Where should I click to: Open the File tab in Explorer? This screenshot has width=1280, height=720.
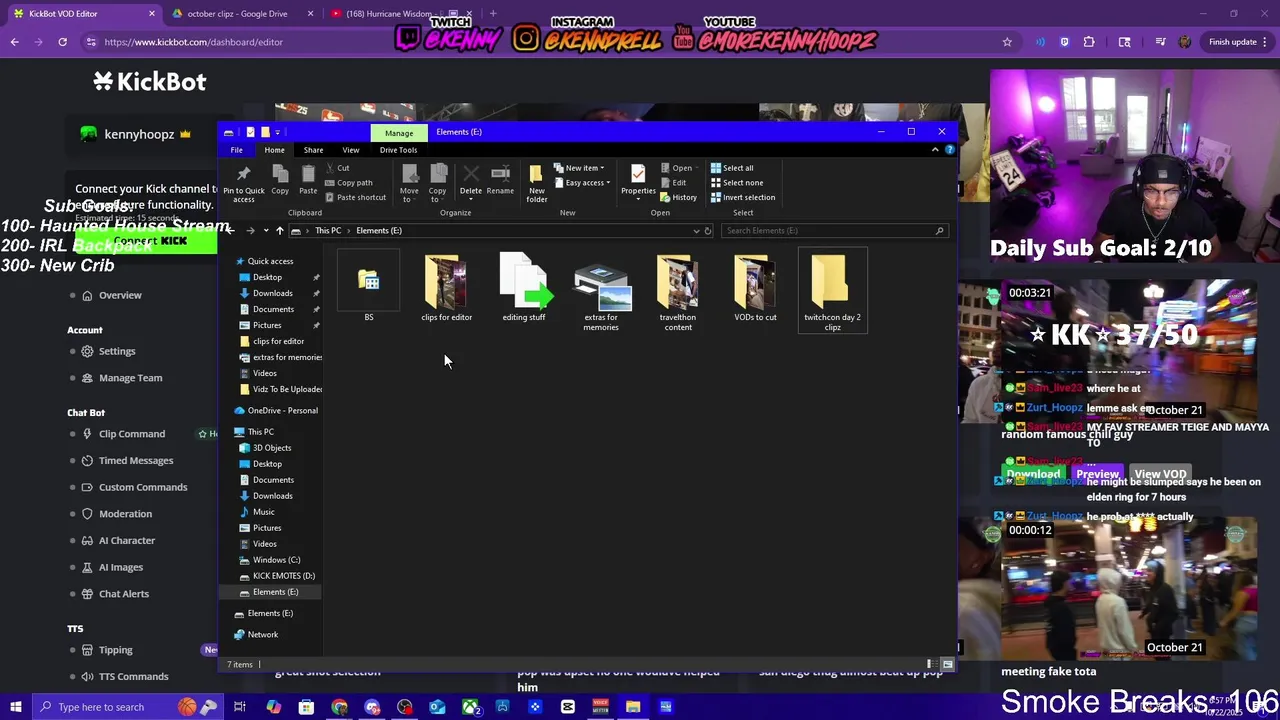click(237, 150)
